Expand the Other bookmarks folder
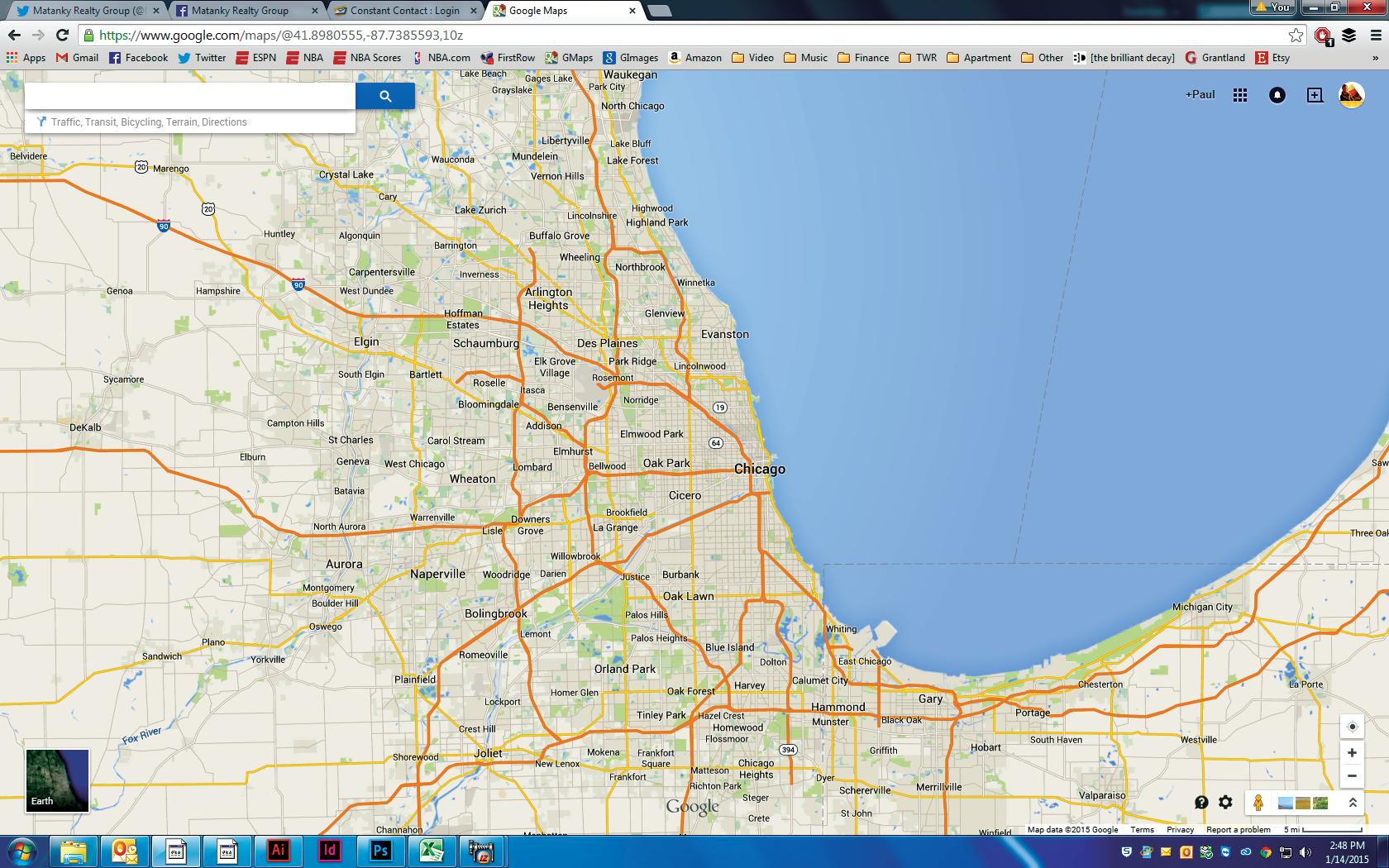The image size is (1389, 868). point(1043,58)
